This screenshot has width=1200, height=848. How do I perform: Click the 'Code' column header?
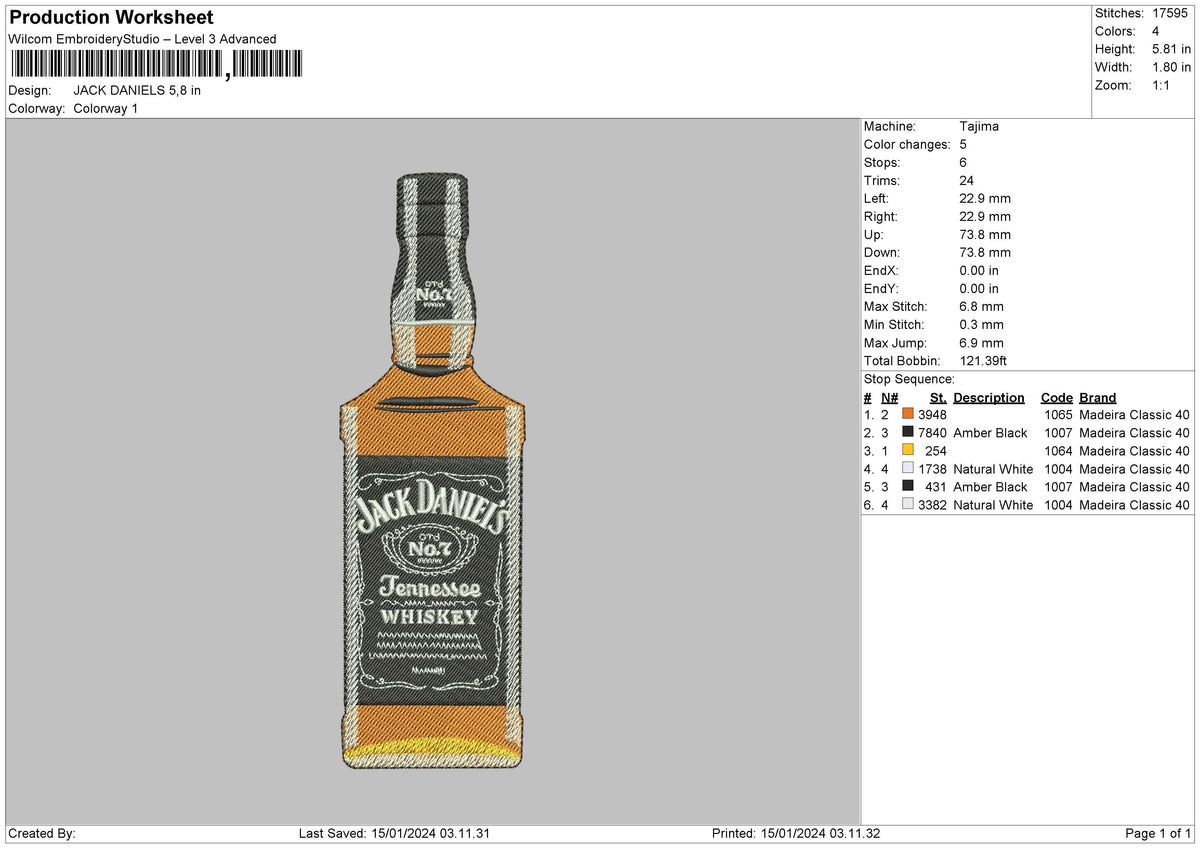pos(1057,397)
